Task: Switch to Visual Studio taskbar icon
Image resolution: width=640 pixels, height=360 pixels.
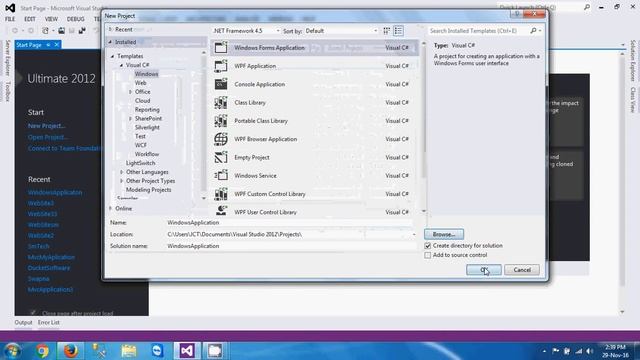Action: pos(187,351)
